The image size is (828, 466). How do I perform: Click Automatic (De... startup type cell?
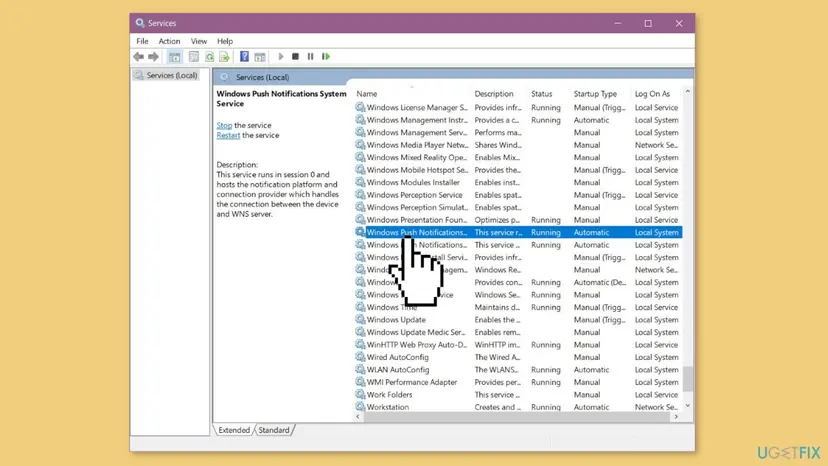(599, 282)
